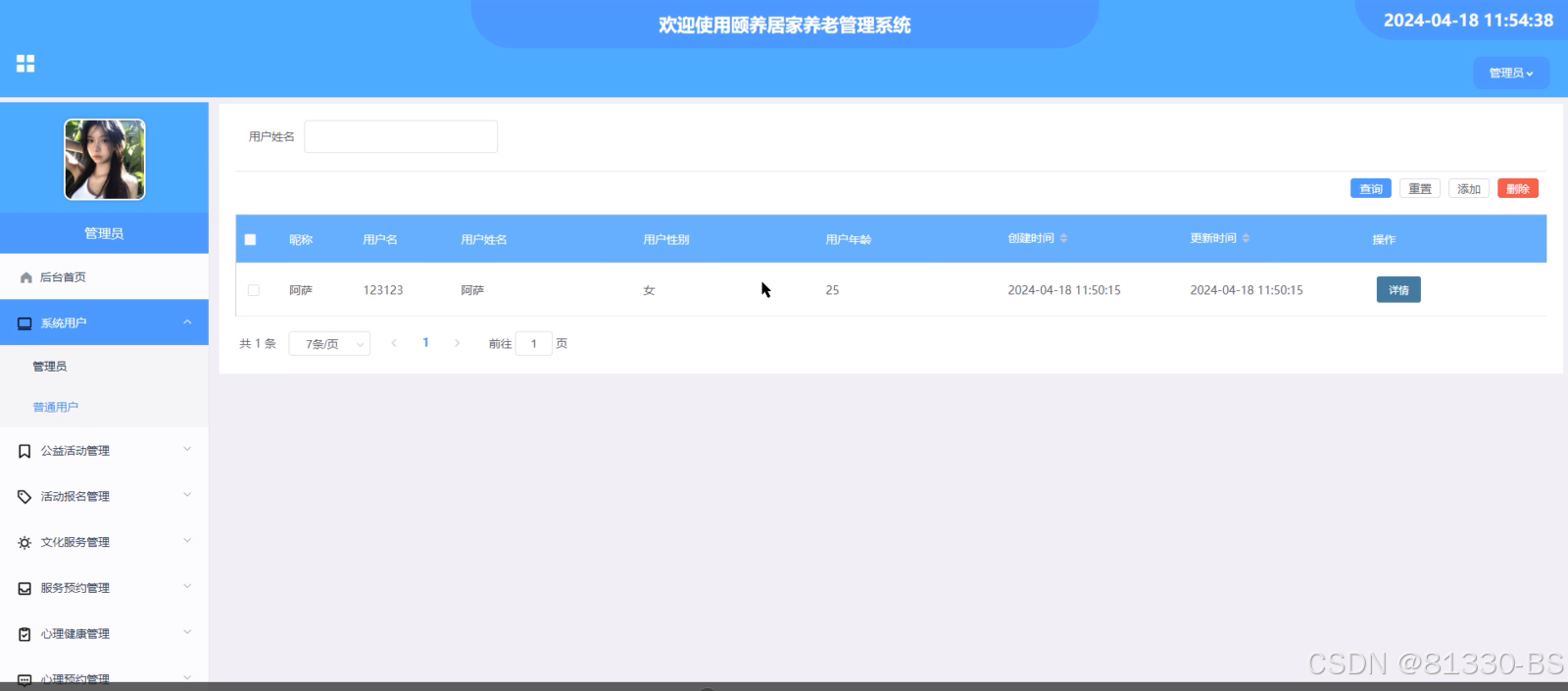Click the 重置 reset button
1568x691 pixels.
pos(1420,188)
